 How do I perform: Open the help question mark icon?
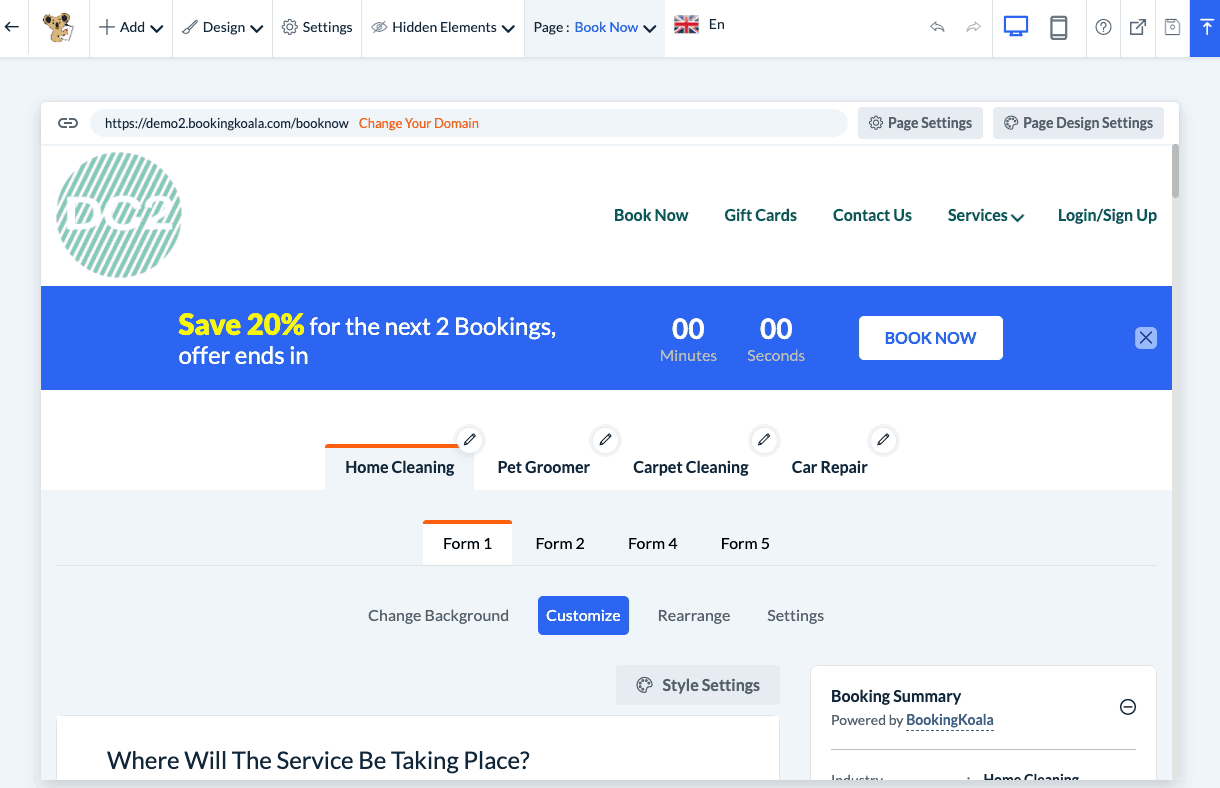pyautogui.click(x=1103, y=28)
